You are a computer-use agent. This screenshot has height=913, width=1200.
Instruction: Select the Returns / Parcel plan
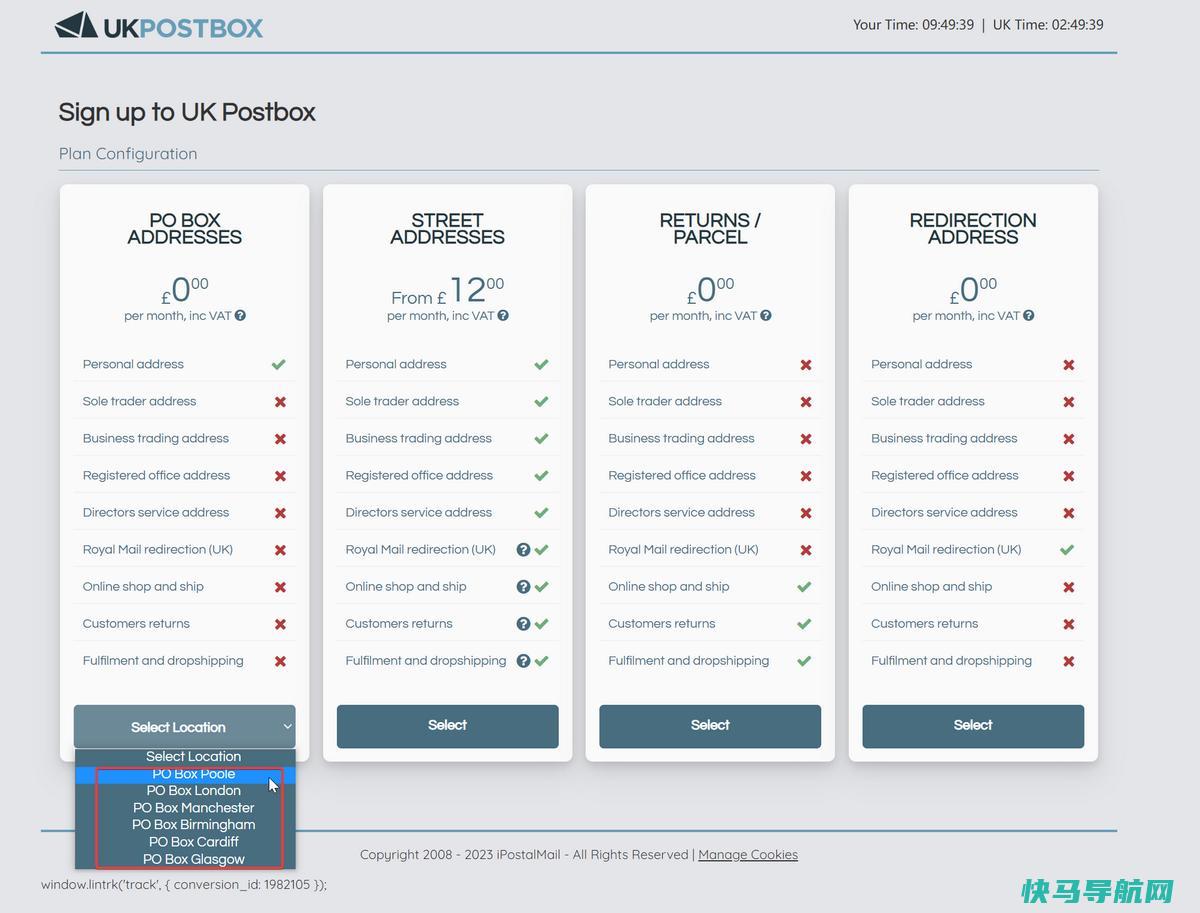(x=710, y=726)
